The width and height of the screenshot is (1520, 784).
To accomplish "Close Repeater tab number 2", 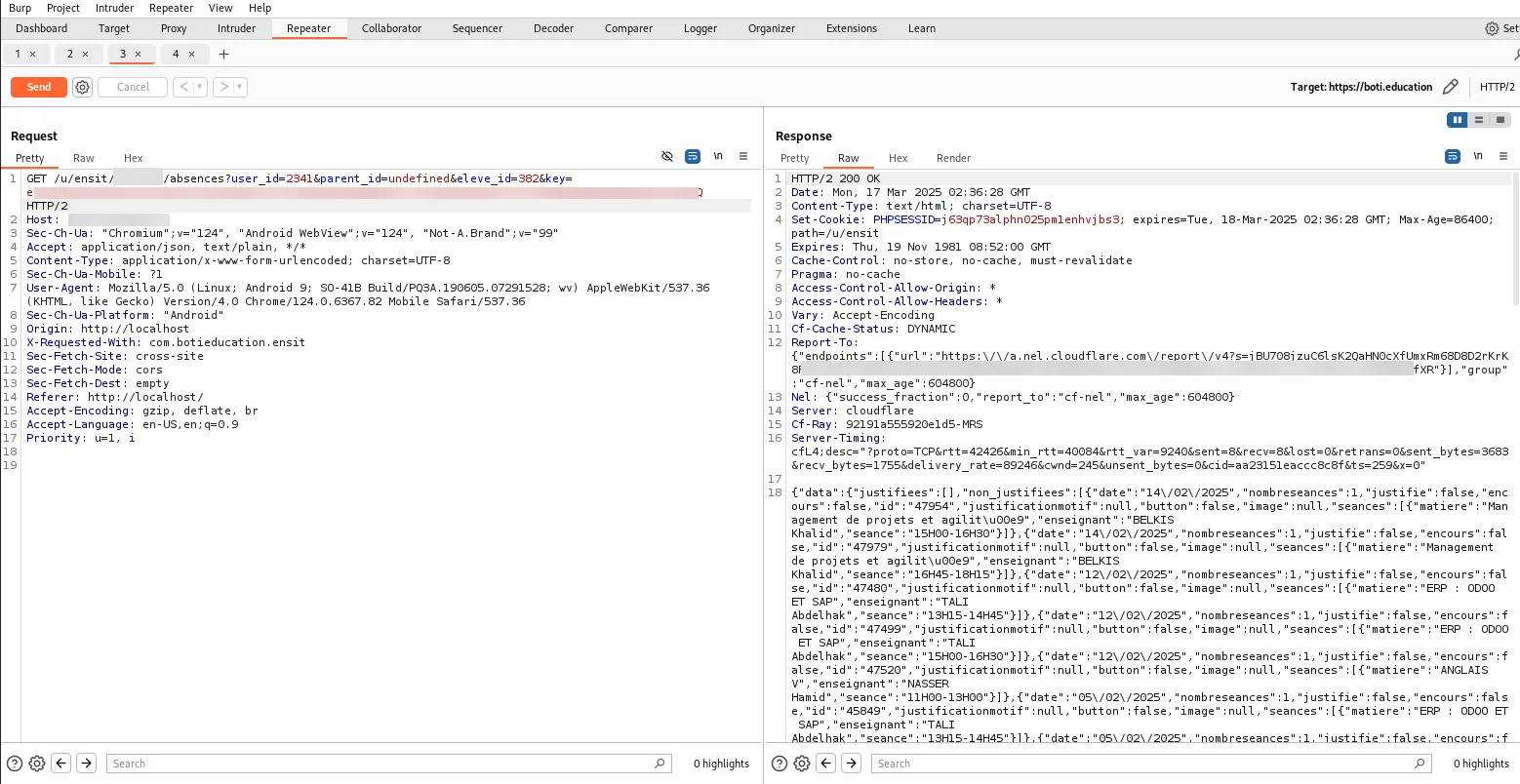I will pyautogui.click(x=85, y=54).
